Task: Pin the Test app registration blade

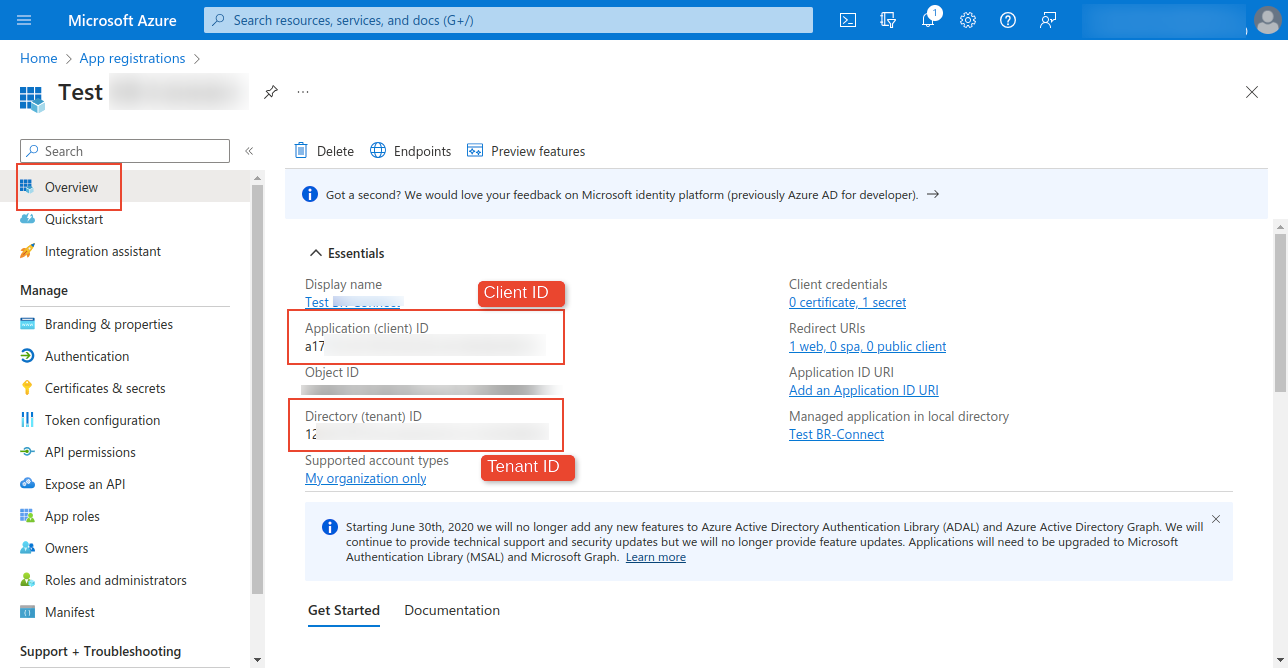Action: click(x=271, y=92)
